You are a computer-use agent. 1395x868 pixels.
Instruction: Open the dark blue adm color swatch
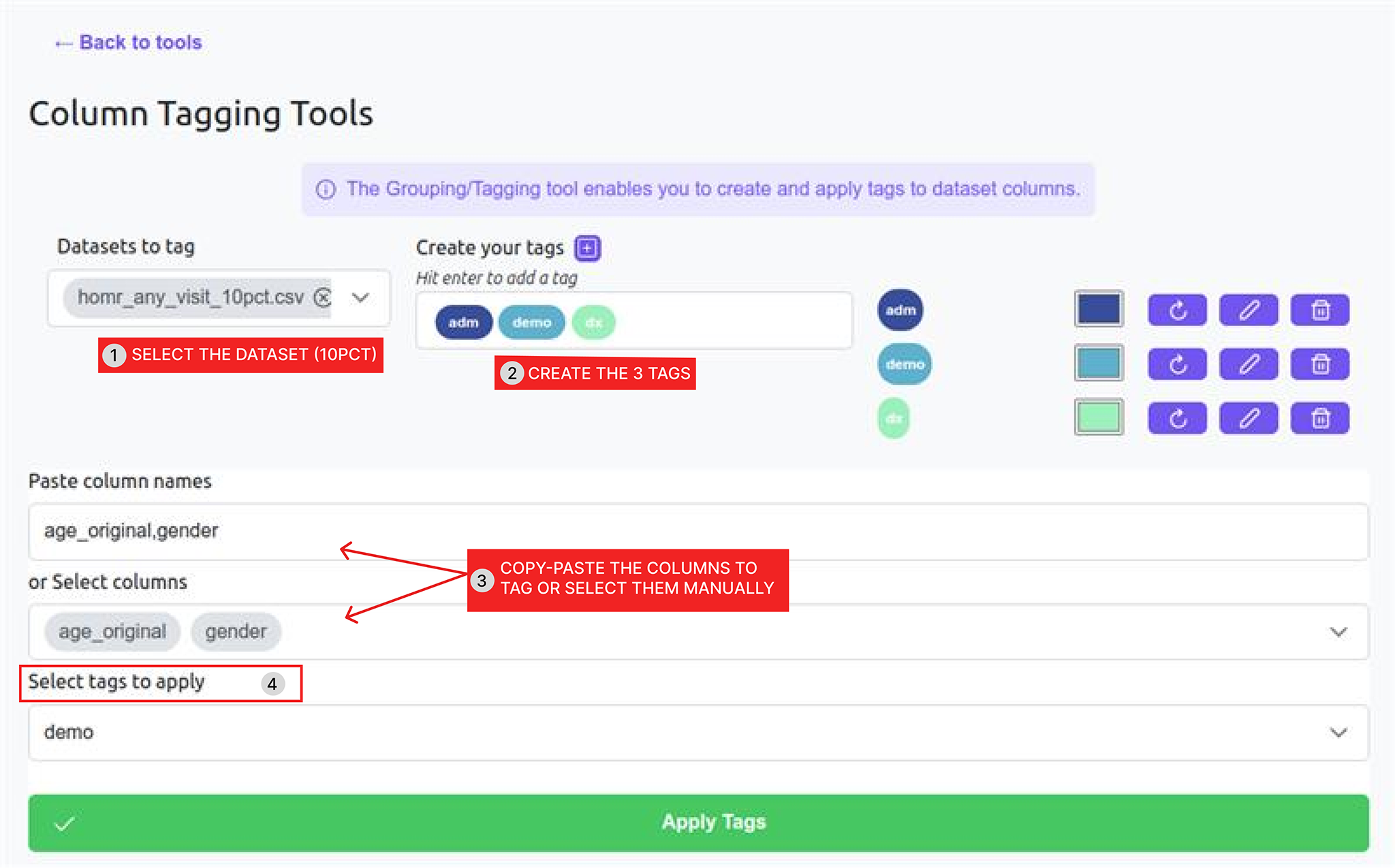(x=1098, y=309)
